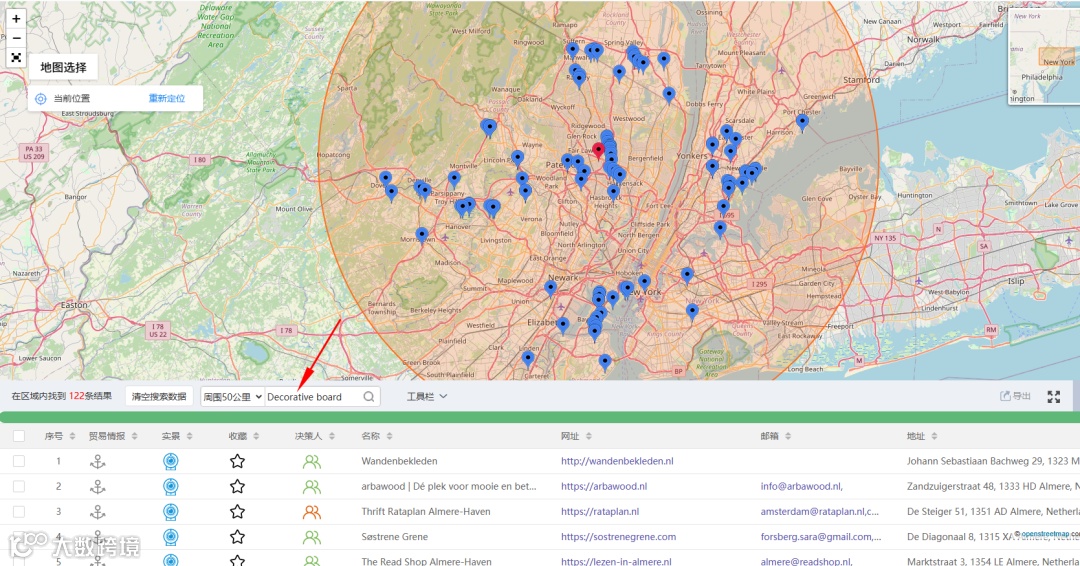Viewport: 1080px width, 566px height.
Task: Toggle map fullscreen below zoom buttons
Action: pos(16,58)
